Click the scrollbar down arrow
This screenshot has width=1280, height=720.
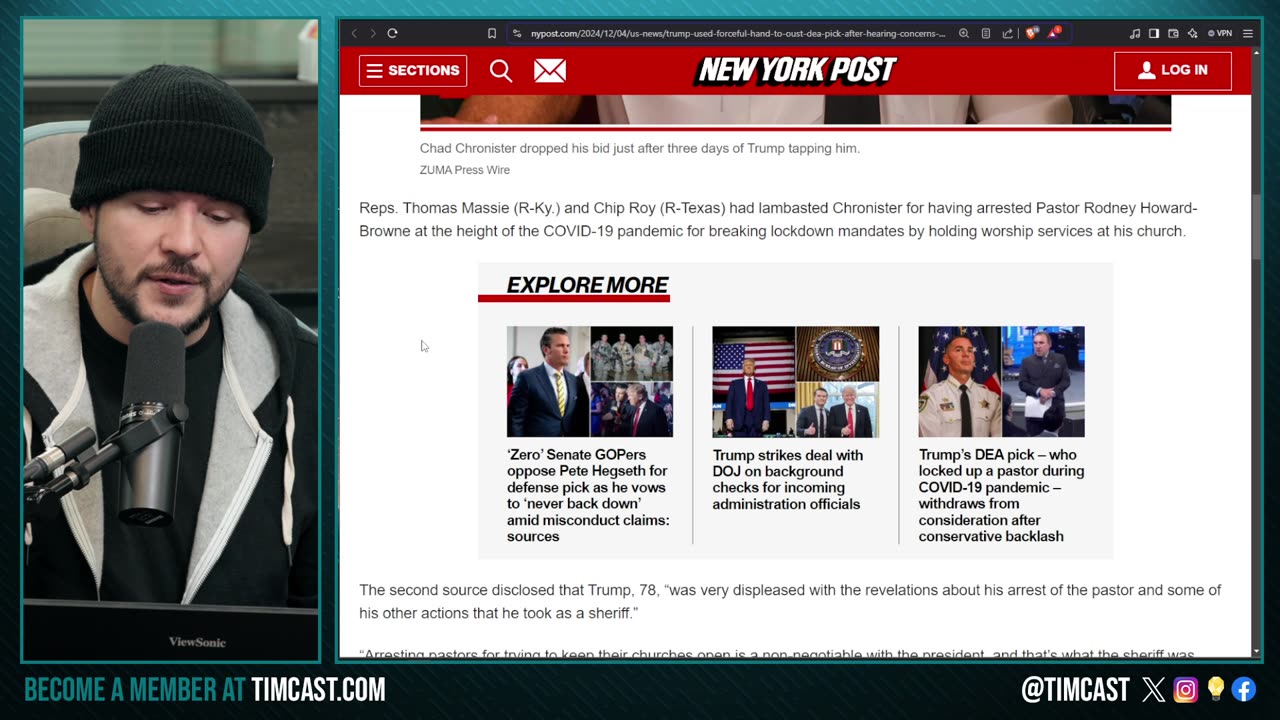1257,651
